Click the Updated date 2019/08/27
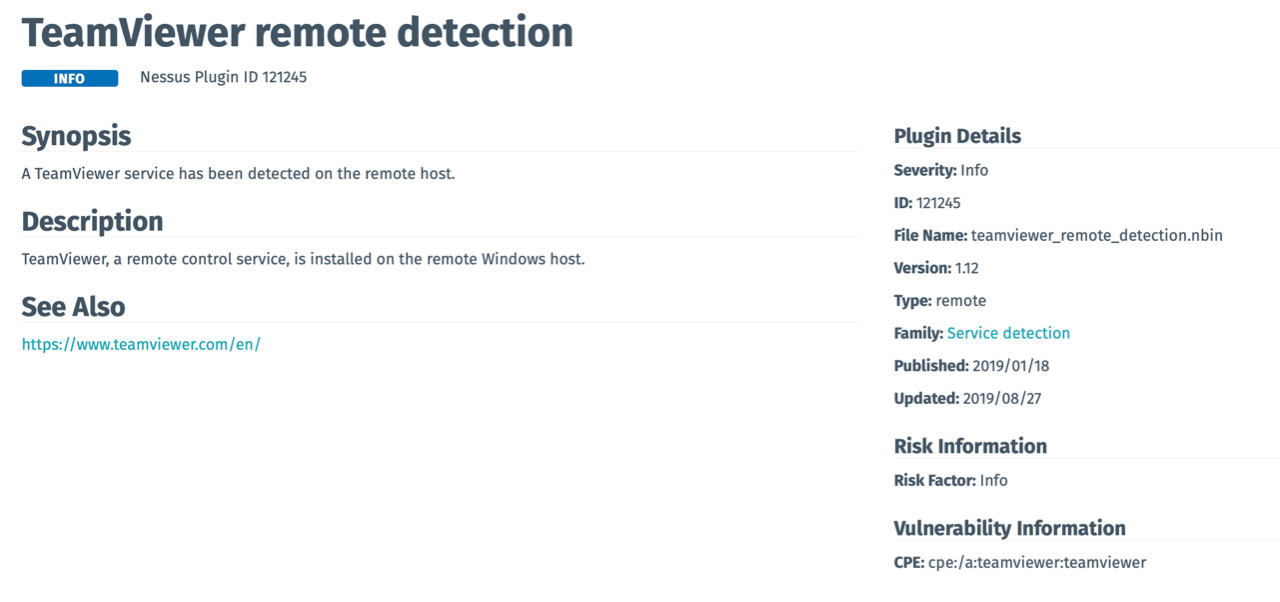This screenshot has height=602, width=1280. click(1001, 398)
